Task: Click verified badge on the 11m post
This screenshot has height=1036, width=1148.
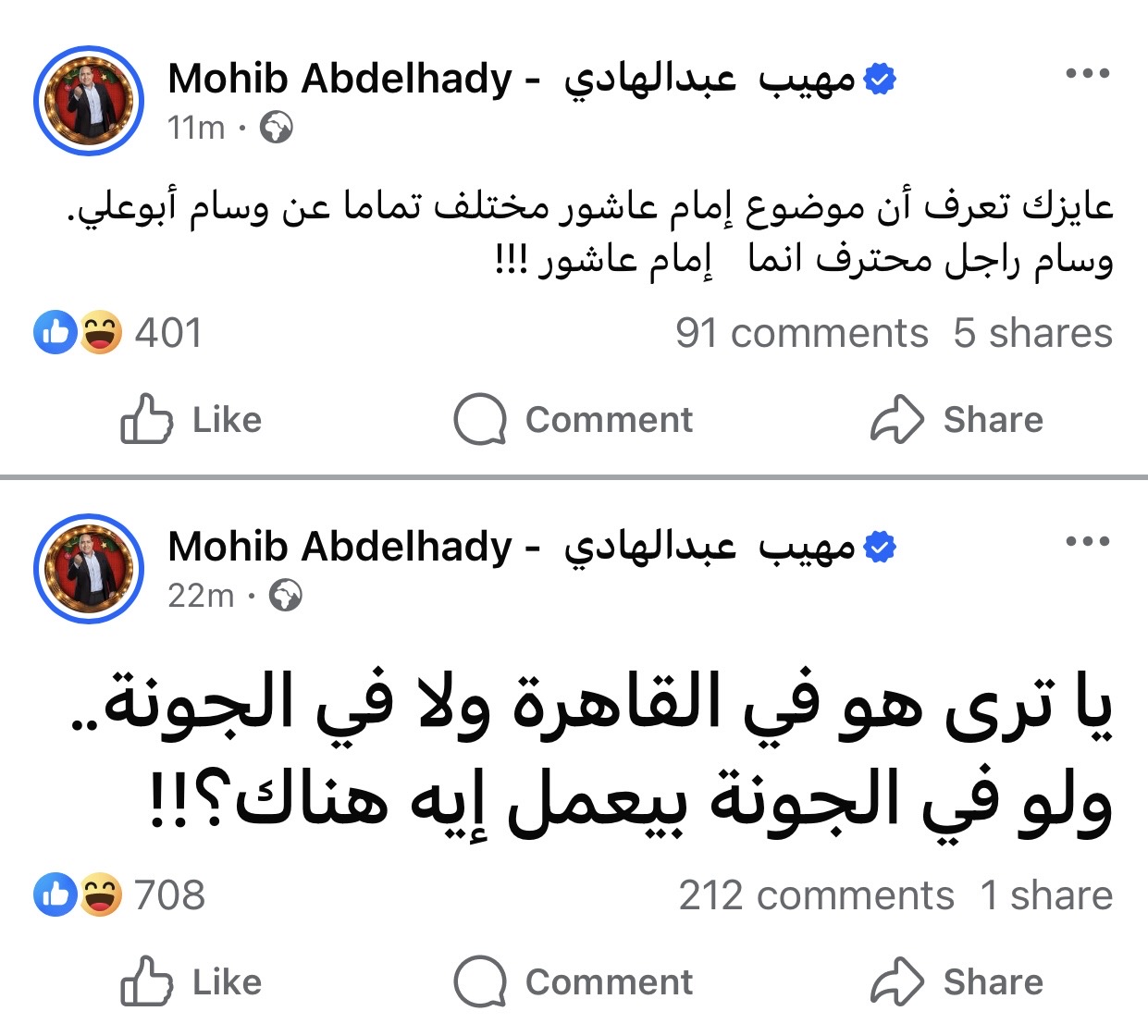Action: coord(880,80)
